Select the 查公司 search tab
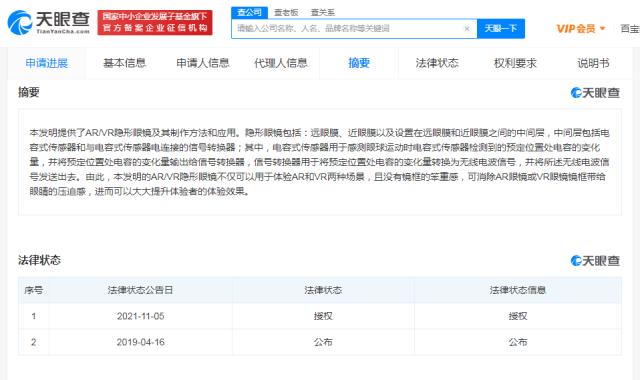640x380 pixels. click(249, 13)
